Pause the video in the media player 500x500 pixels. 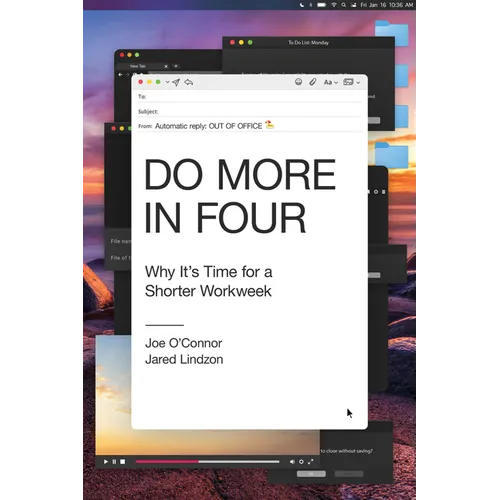[114, 462]
